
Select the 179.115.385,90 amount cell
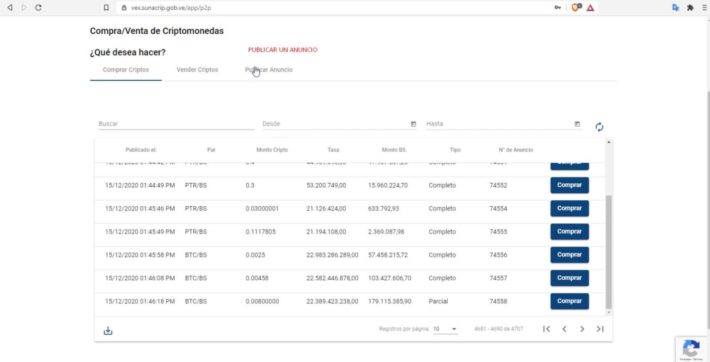[389, 301]
